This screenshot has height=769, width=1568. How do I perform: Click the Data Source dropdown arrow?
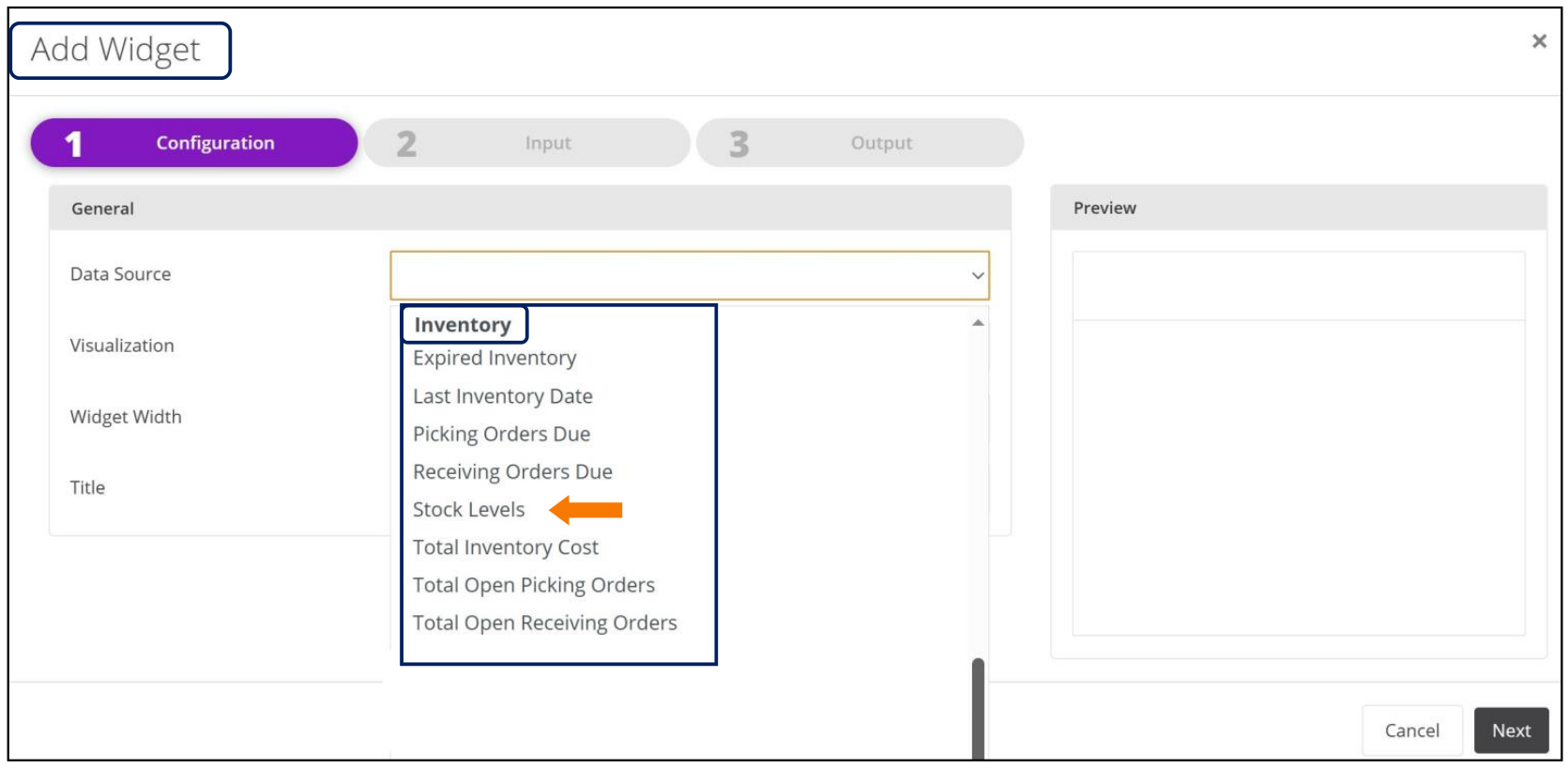coord(978,276)
